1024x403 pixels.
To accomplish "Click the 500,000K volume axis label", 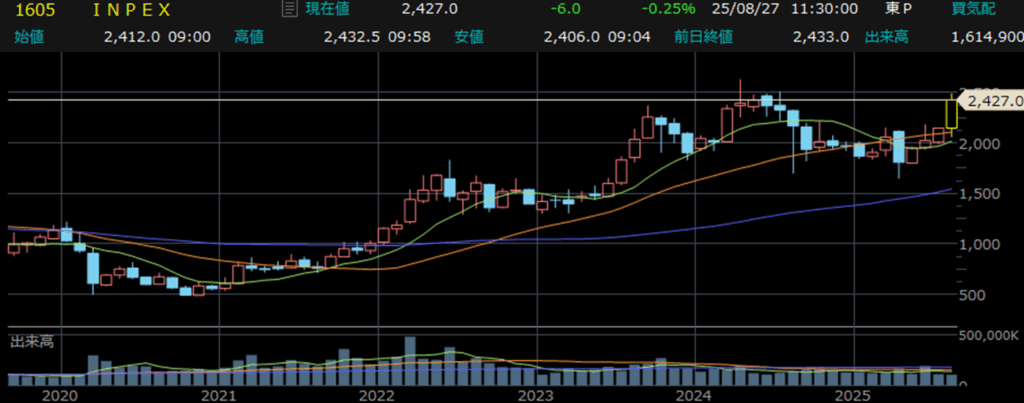I will point(990,335).
